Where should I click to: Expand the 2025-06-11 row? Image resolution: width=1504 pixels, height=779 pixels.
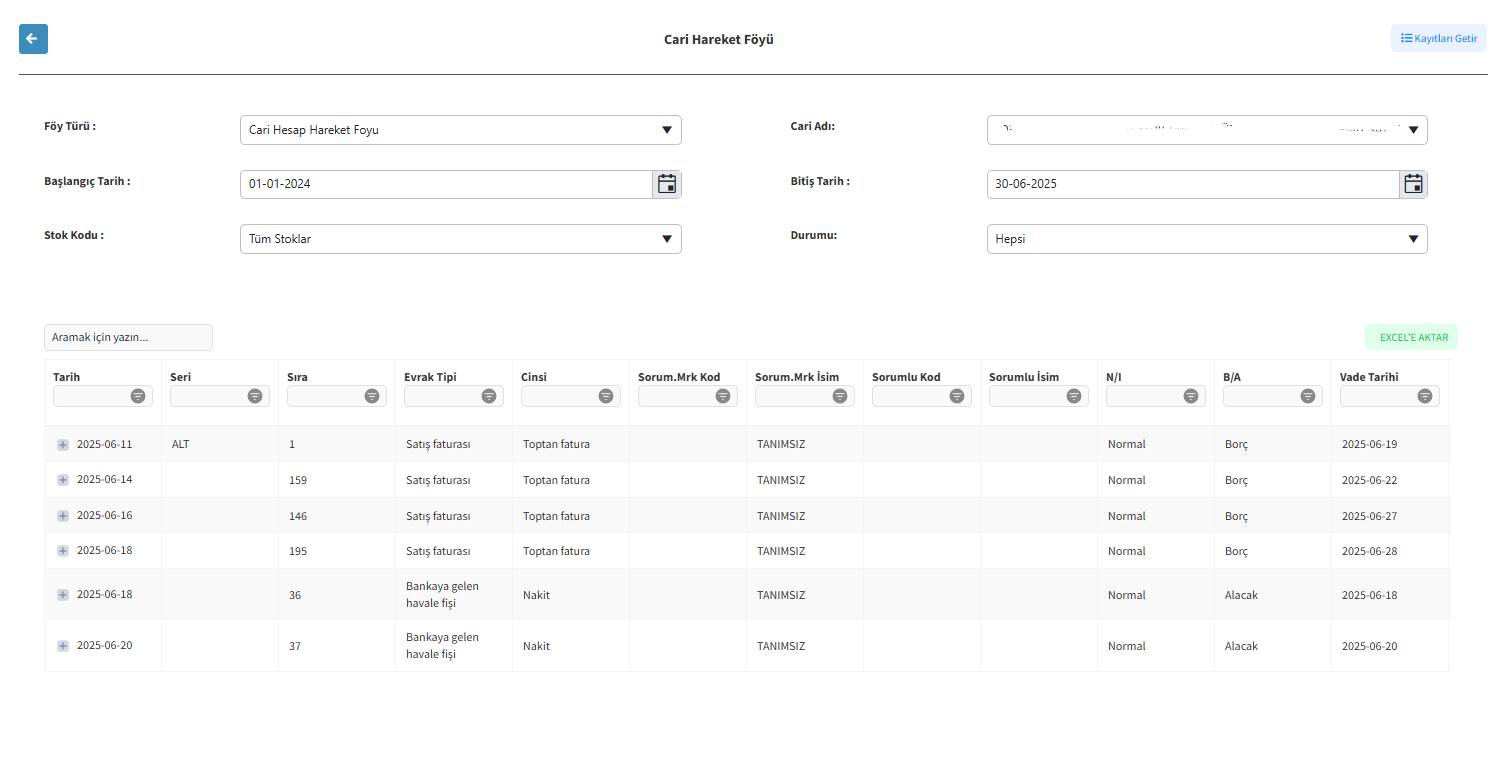(x=63, y=444)
